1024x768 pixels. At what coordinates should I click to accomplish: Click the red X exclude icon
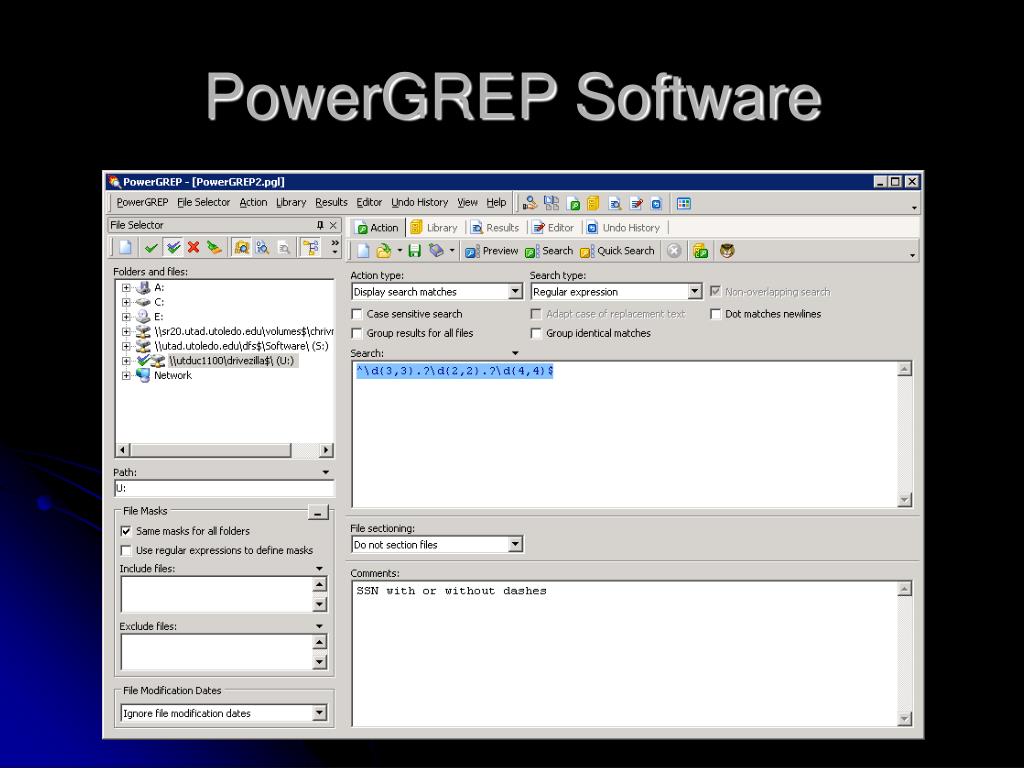(193, 248)
